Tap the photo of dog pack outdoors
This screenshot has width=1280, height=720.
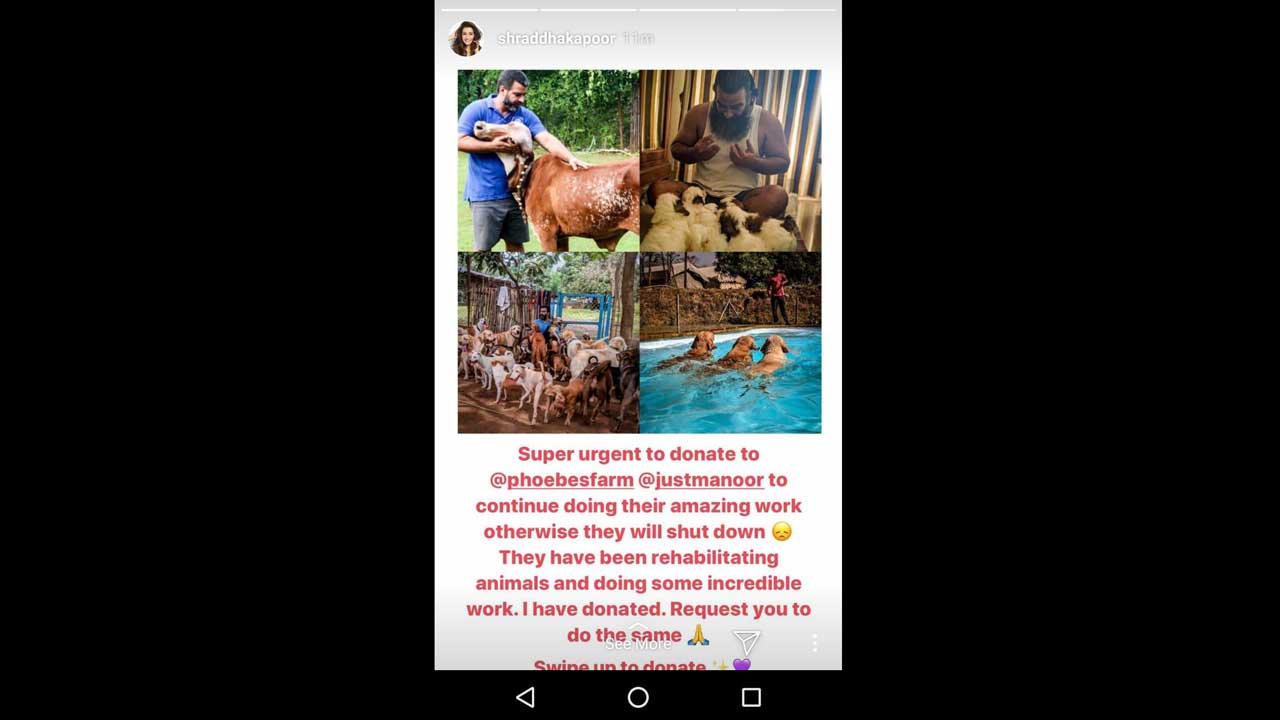coord(548,342)
